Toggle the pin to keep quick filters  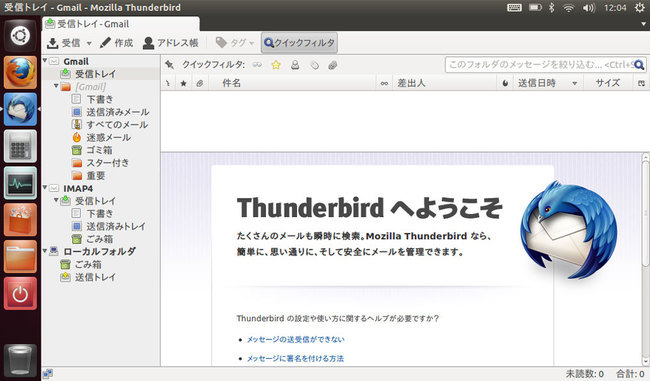169,65
